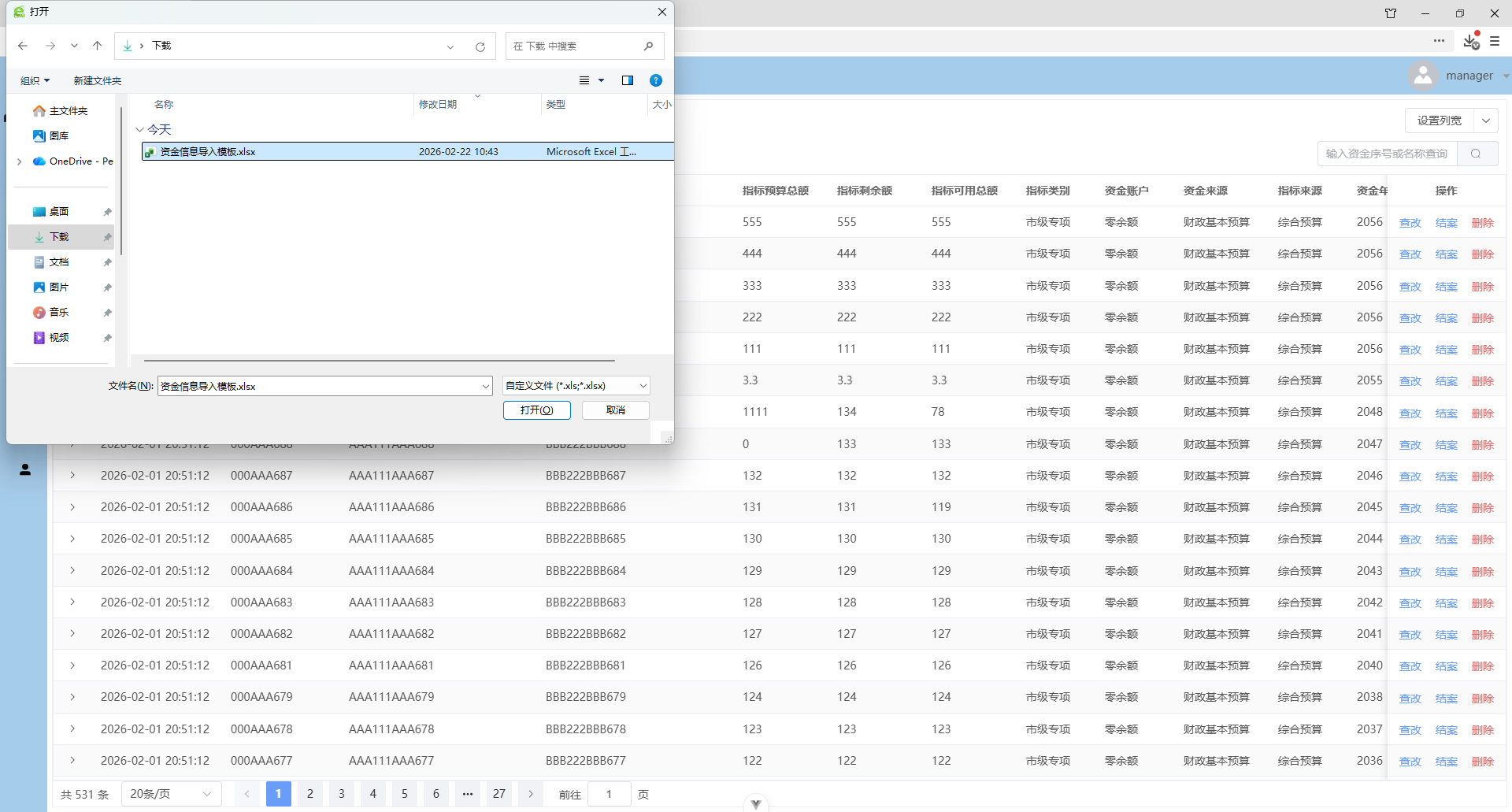The image size is (1512, 812).
Task: Go to the next page arrow
Action: tap(531, 794)
